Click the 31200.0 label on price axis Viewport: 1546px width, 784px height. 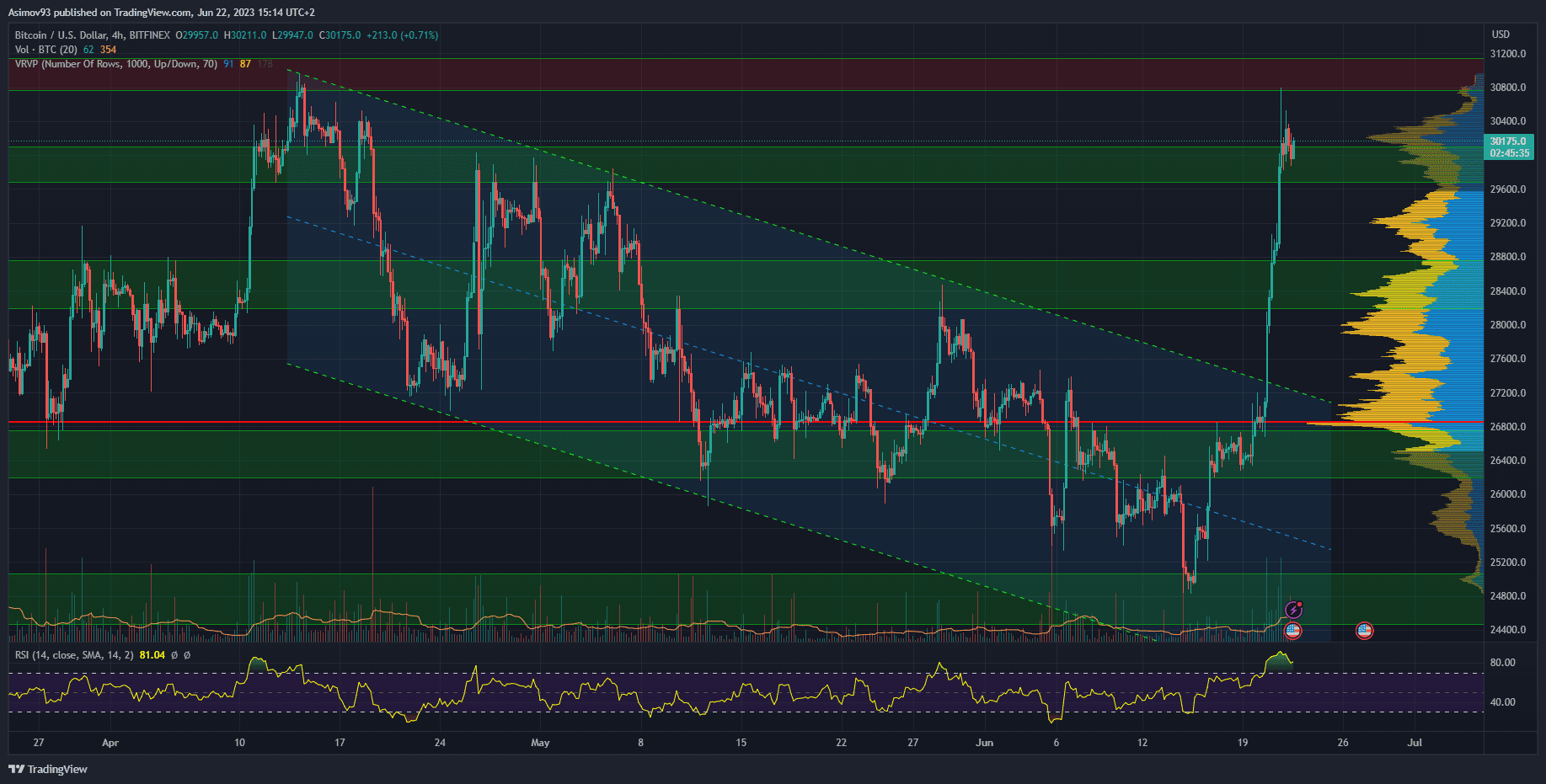coord(1507,54)
